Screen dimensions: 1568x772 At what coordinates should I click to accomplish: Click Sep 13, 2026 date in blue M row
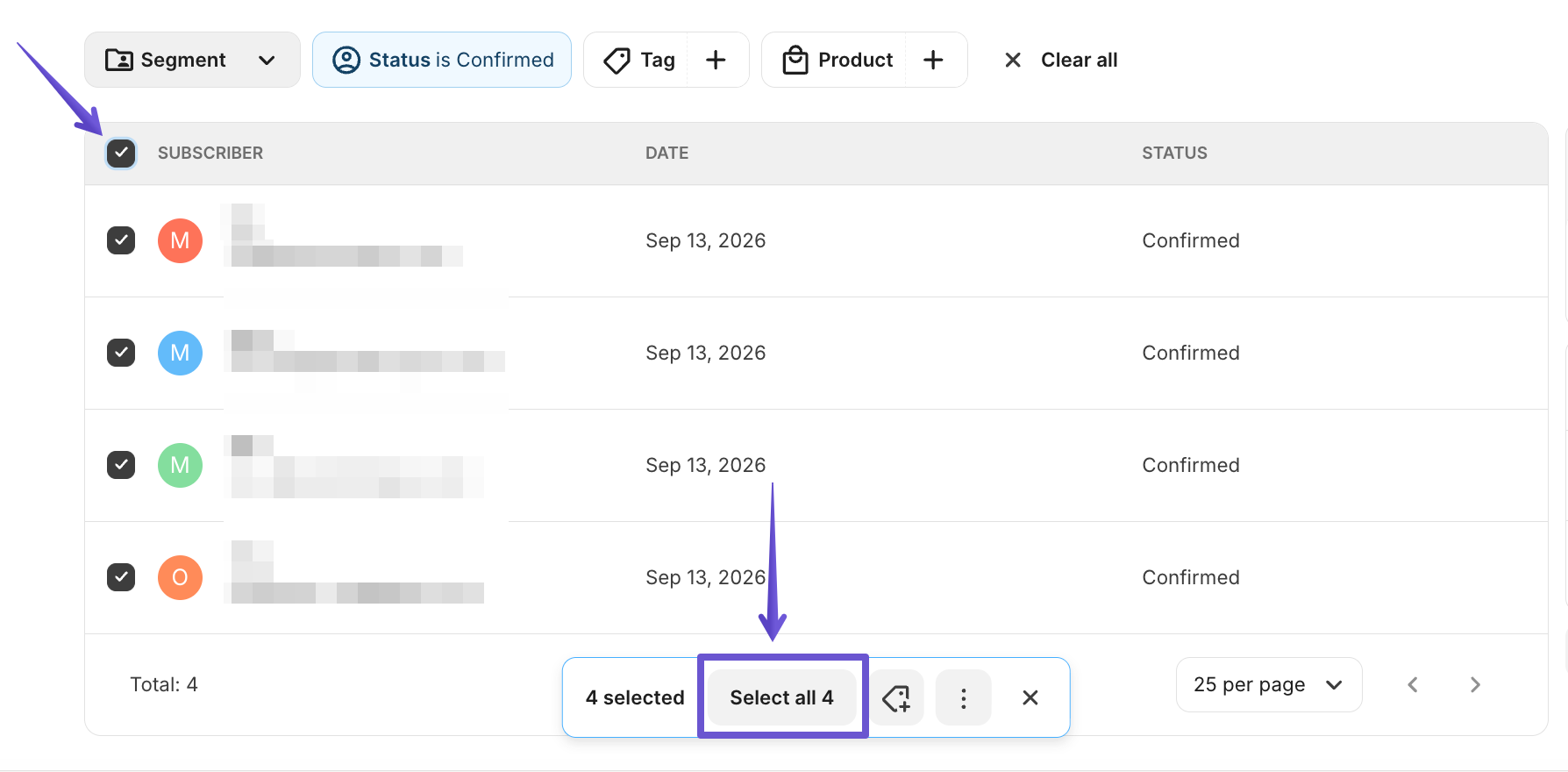(x=706, y=353)
